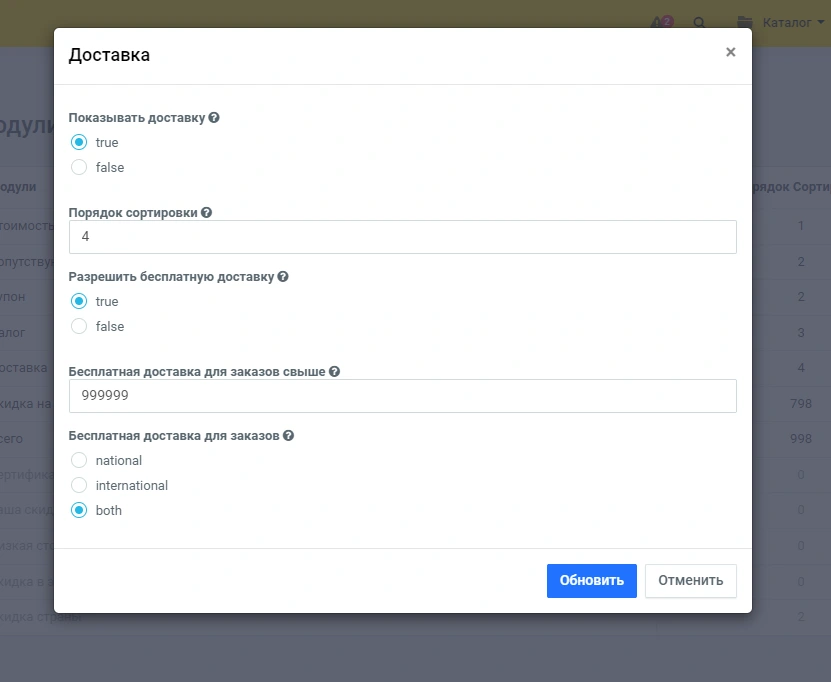
Task: Click the Порядок сортировки field containing 4
Action: (402, 237)
